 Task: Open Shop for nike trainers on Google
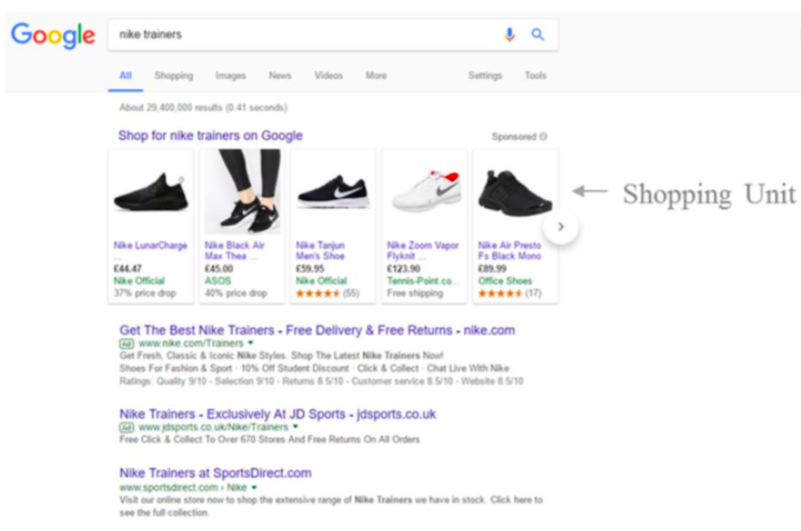(x=210, y=135)
